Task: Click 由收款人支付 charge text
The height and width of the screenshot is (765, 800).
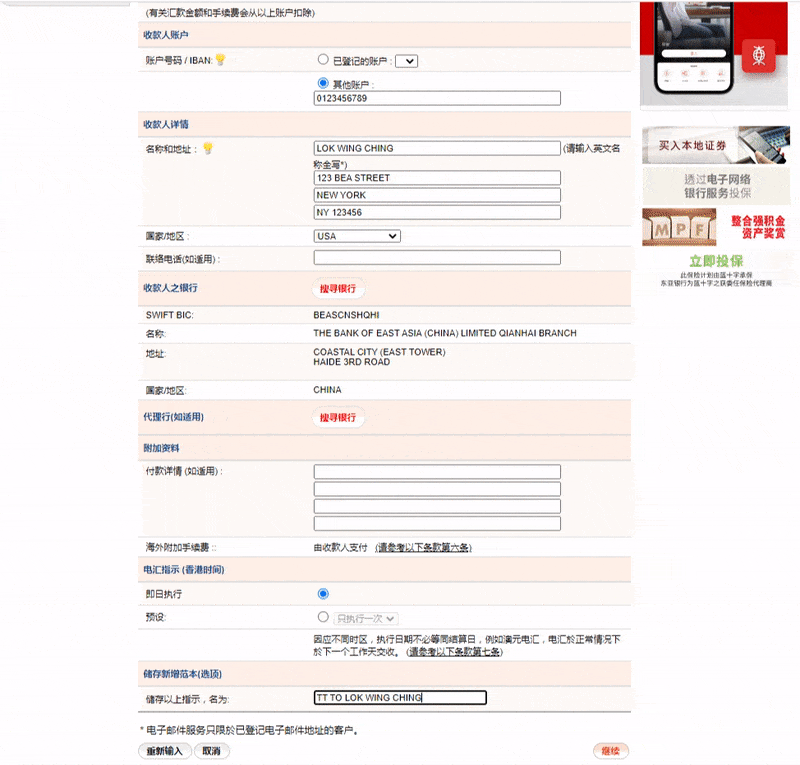Action: pyautogui.click(x=340, y=548)
